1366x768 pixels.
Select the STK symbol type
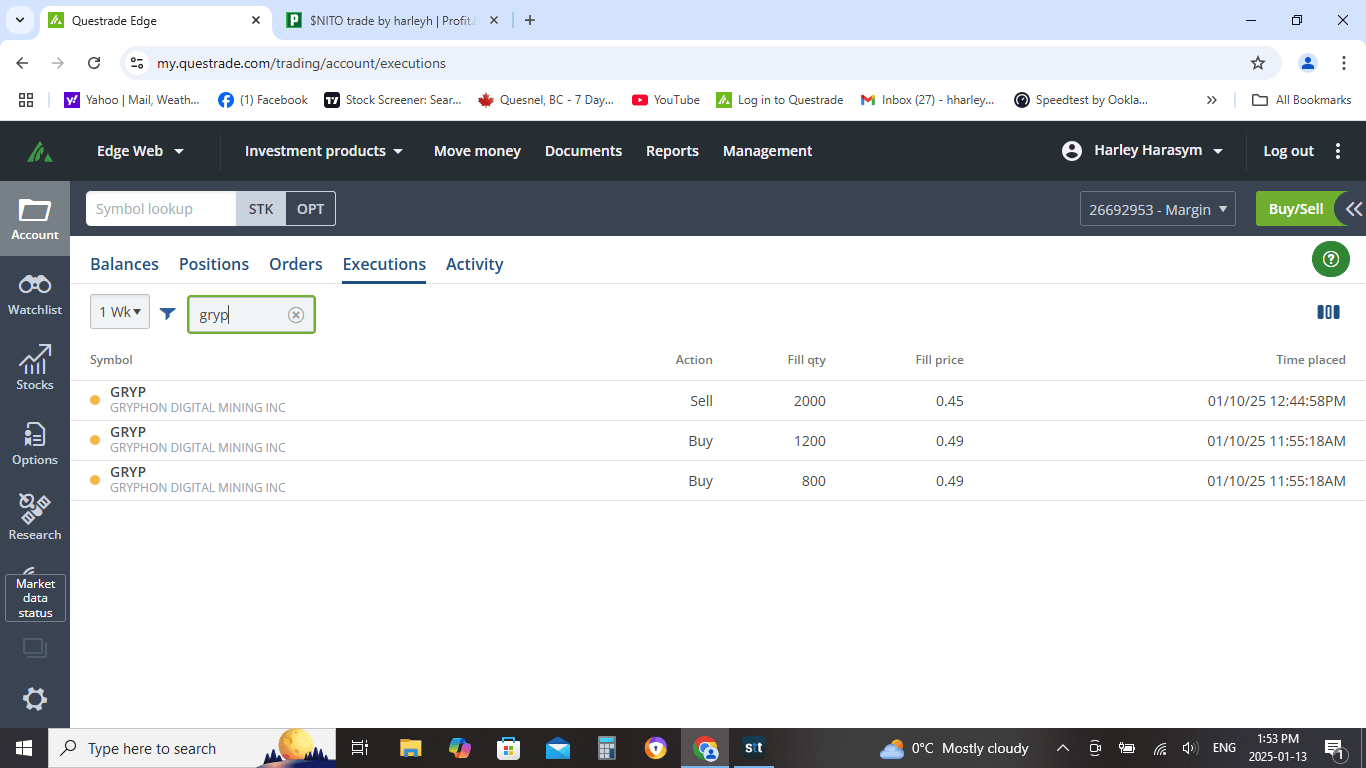pyautogui.click(x=261, y=209)
